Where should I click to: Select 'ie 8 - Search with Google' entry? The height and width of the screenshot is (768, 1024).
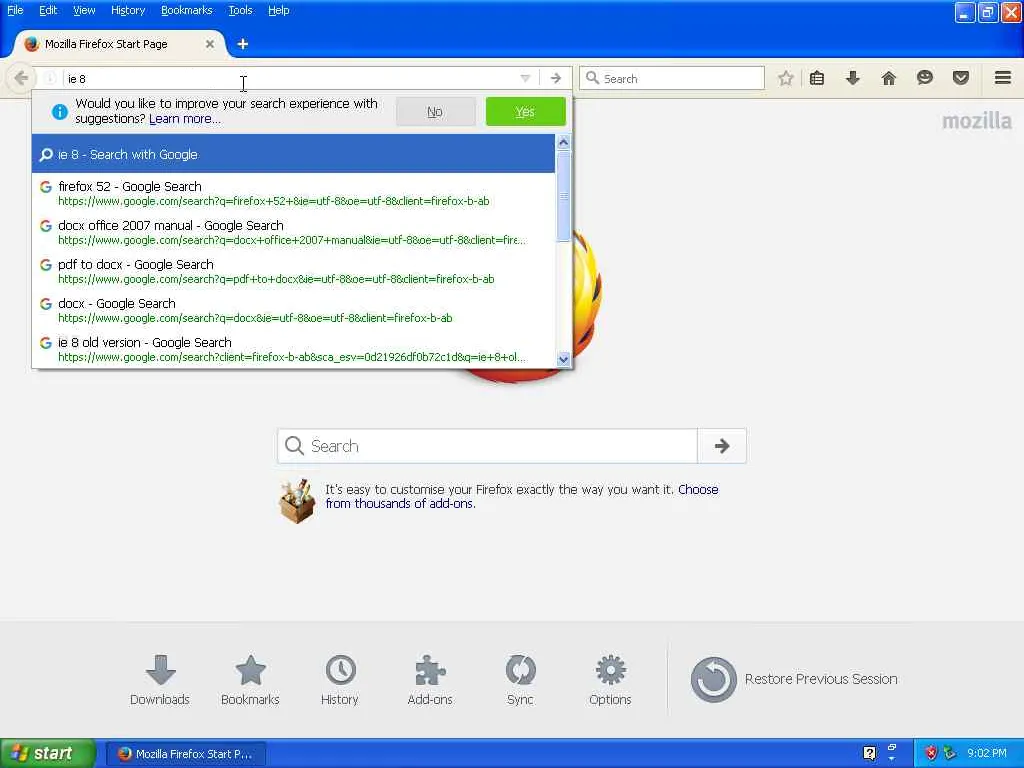pyautogui.click(x=293, y=154)
